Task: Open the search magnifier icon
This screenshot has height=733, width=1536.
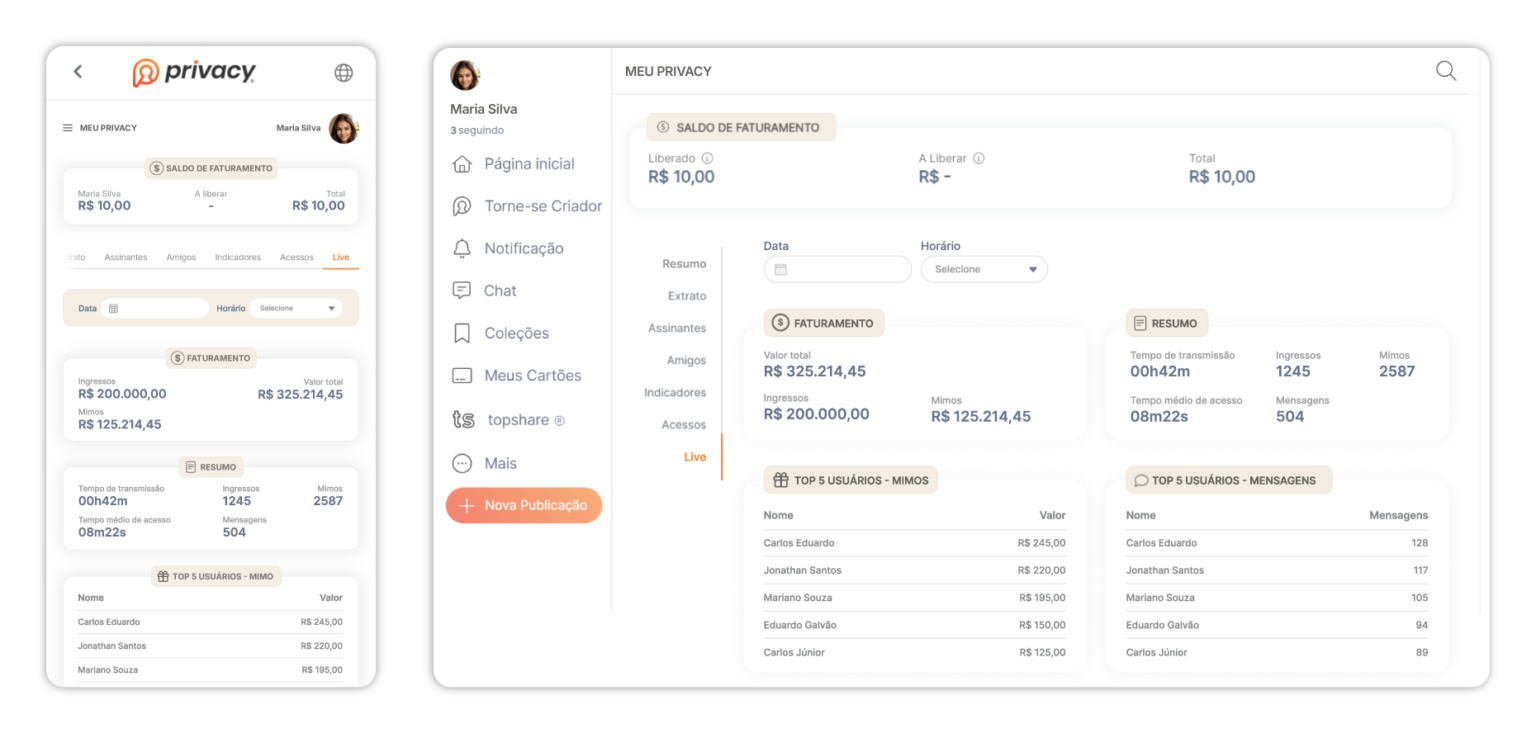Action: coord(1445,71)
